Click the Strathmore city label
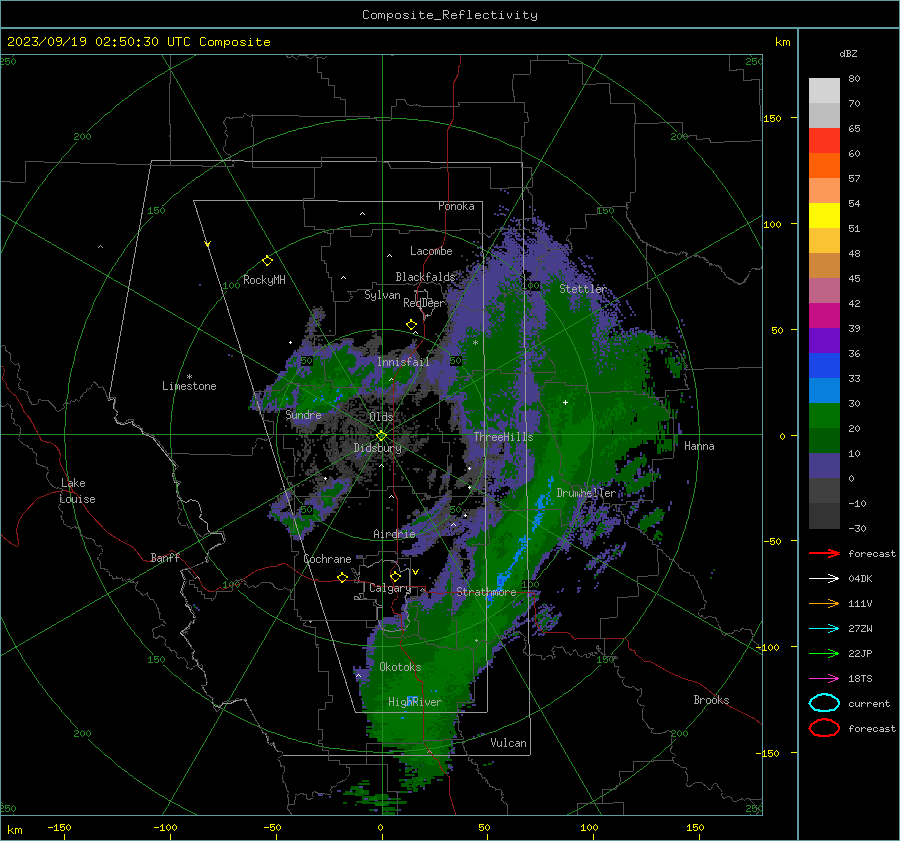The width and height of the screenshot is (900, 841). coord(486,592)
